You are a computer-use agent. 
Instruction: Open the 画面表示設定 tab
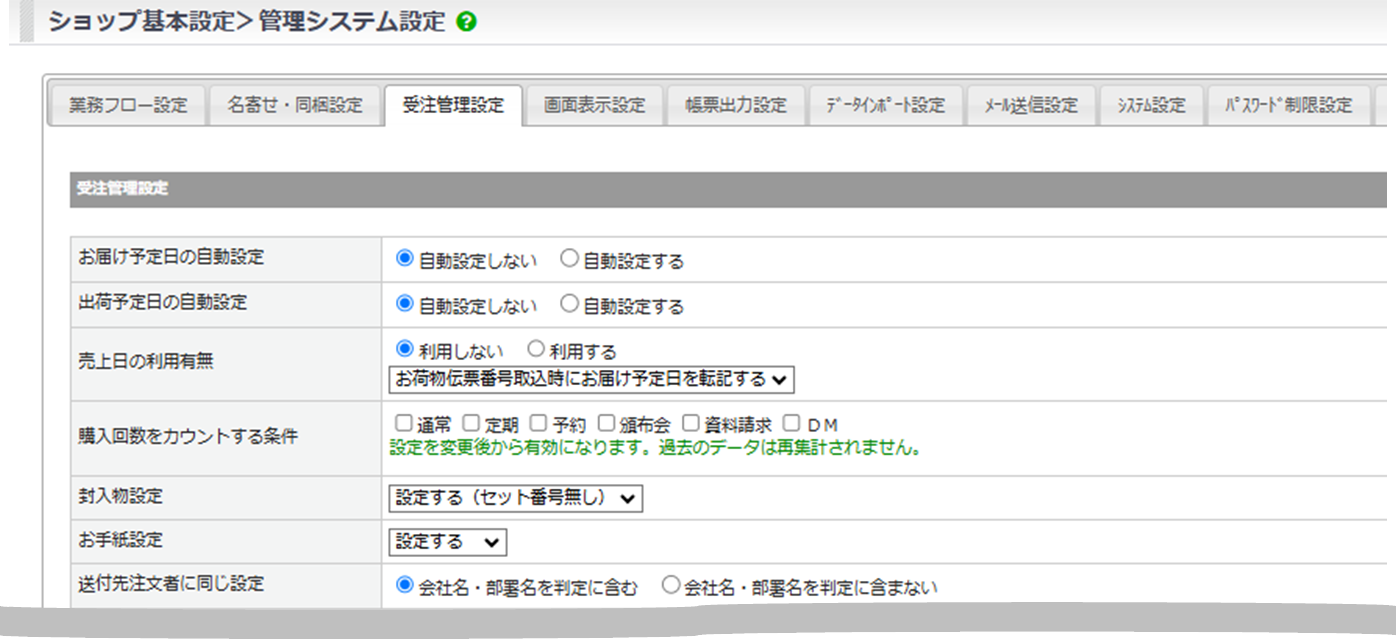595,105
